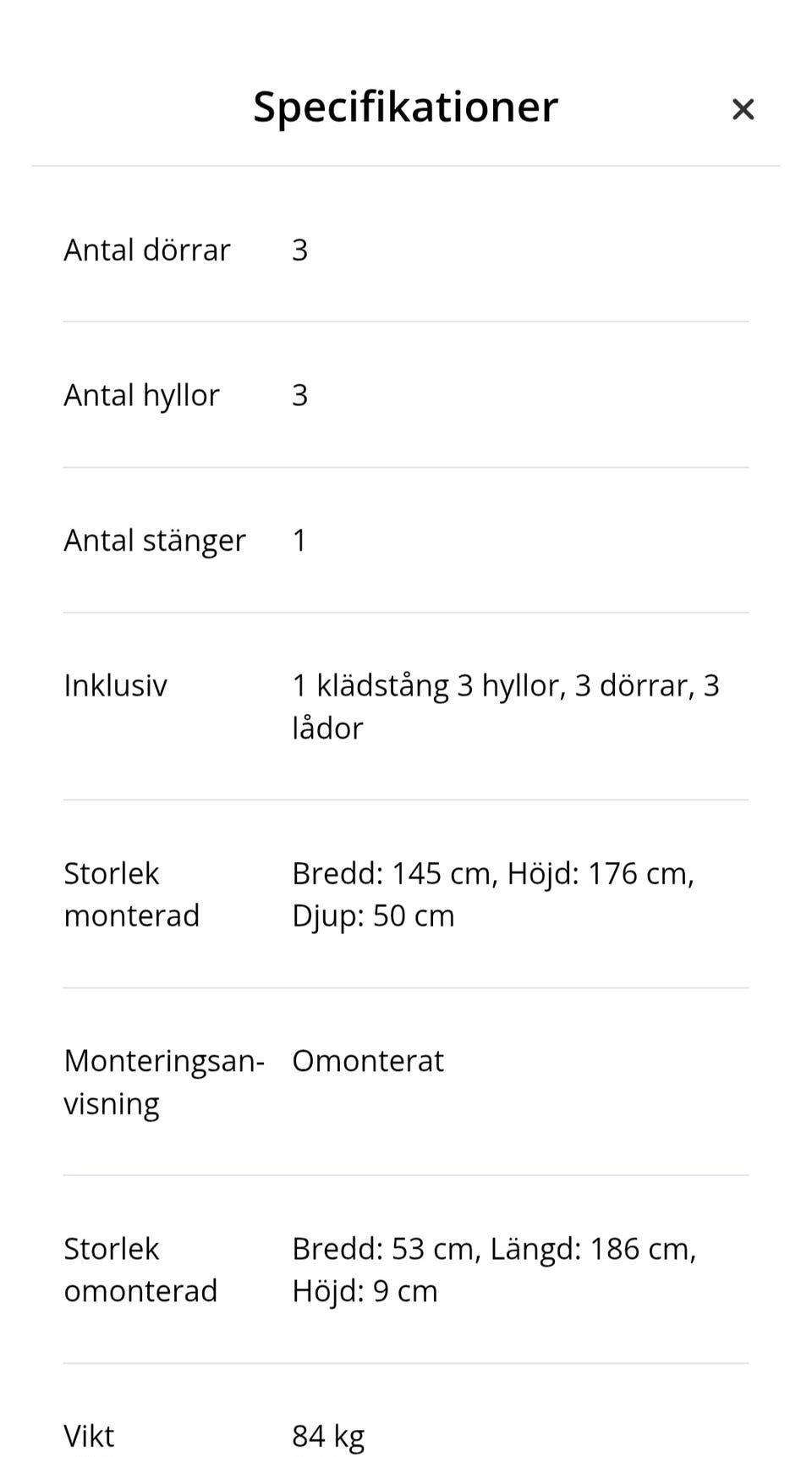Click the Antal hyllor label
The height and width of the screenshot is (1457, 812).
point(141,395)
